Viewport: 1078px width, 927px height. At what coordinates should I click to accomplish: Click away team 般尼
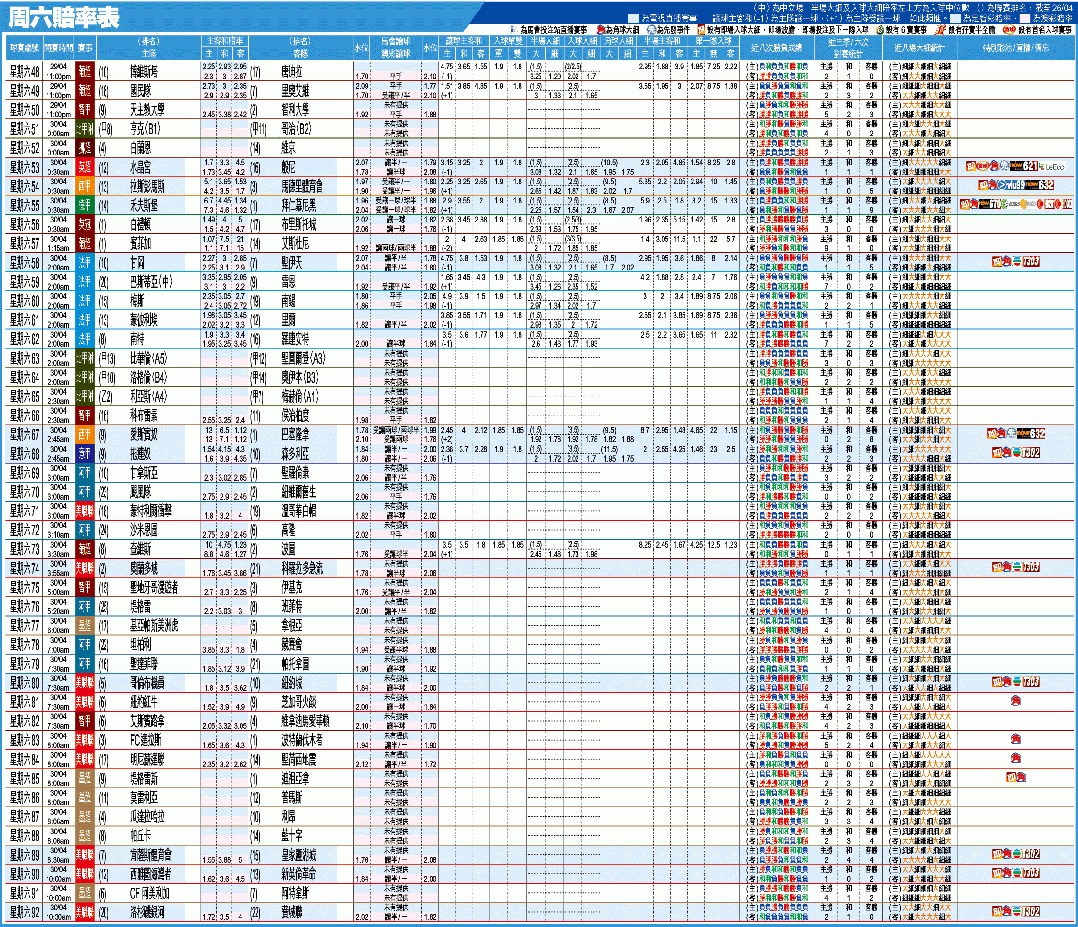coord(288,167)
